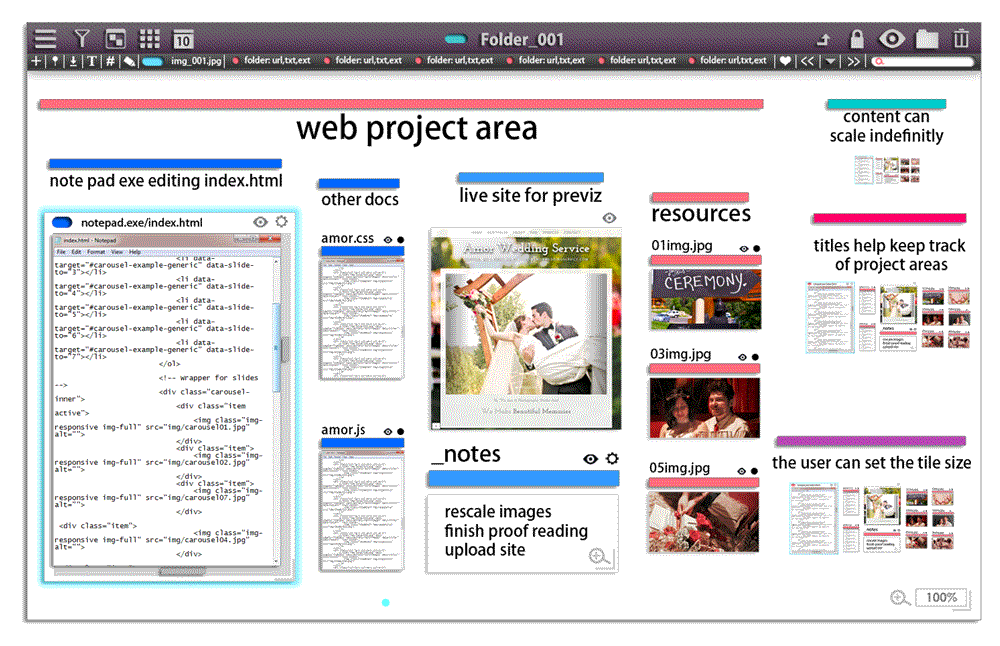Viewport: 1000px width, 646px height.
Task: Select the img_001.jpg tab
Action: 197,61
